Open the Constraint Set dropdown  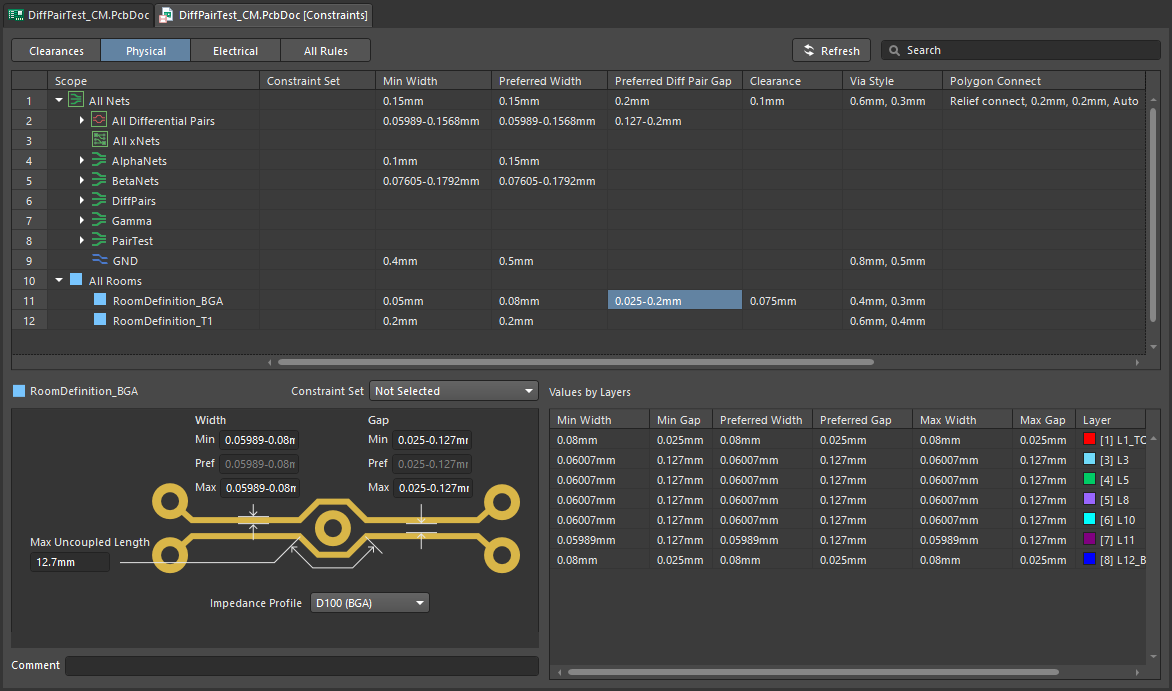[x=454, y=391]
